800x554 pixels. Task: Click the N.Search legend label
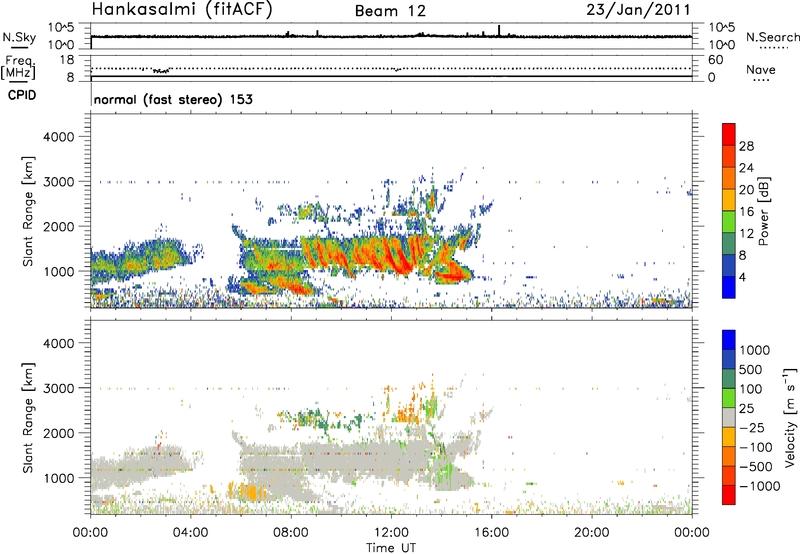772,37
